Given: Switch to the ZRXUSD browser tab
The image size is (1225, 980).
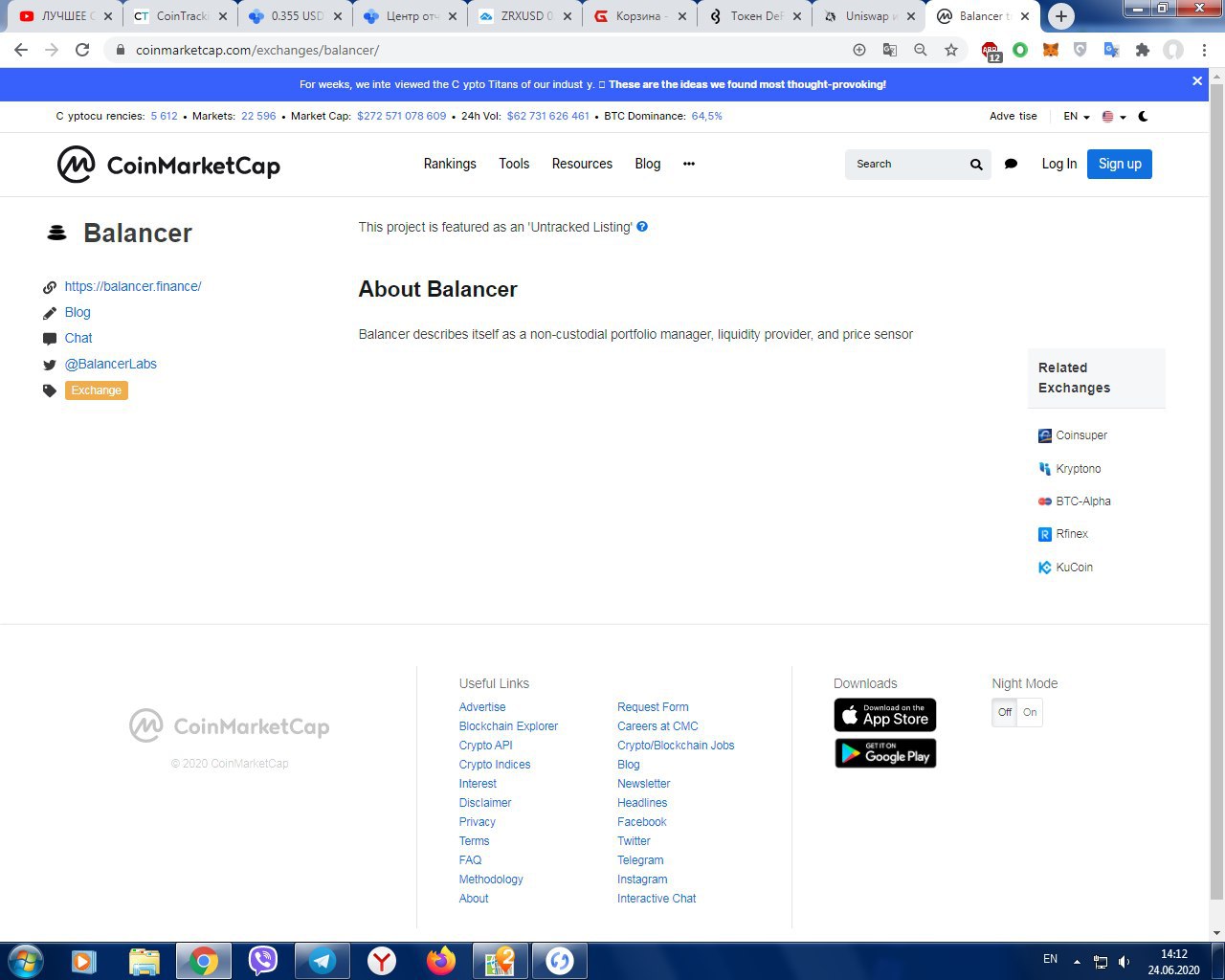Looking at the screenshot, I should [x=523, y=16].
